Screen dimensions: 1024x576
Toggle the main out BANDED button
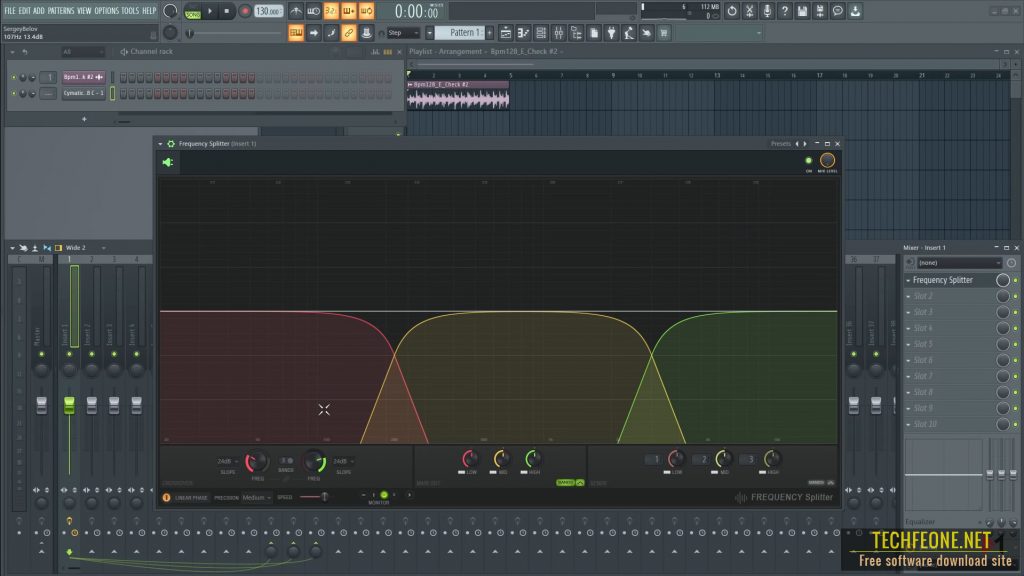pyautogui.click(x=566, y=483)
